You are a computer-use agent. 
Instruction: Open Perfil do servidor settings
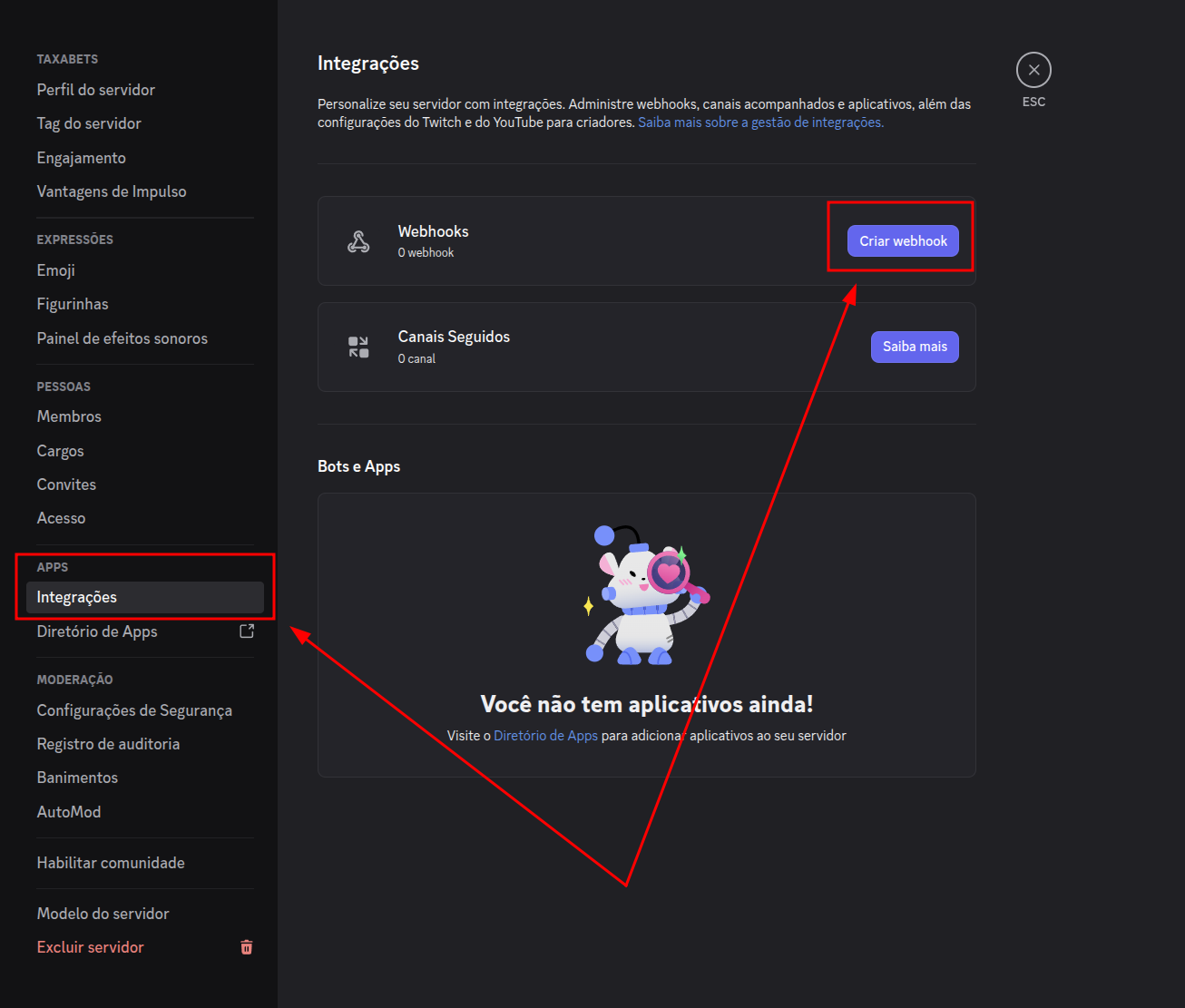[95, 90]
